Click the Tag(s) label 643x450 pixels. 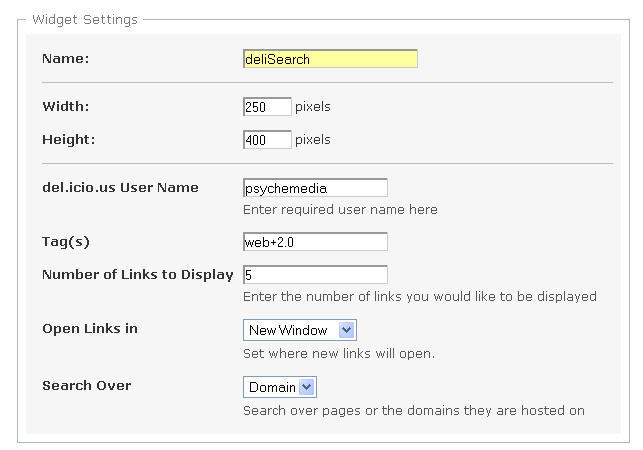(66, 242)
